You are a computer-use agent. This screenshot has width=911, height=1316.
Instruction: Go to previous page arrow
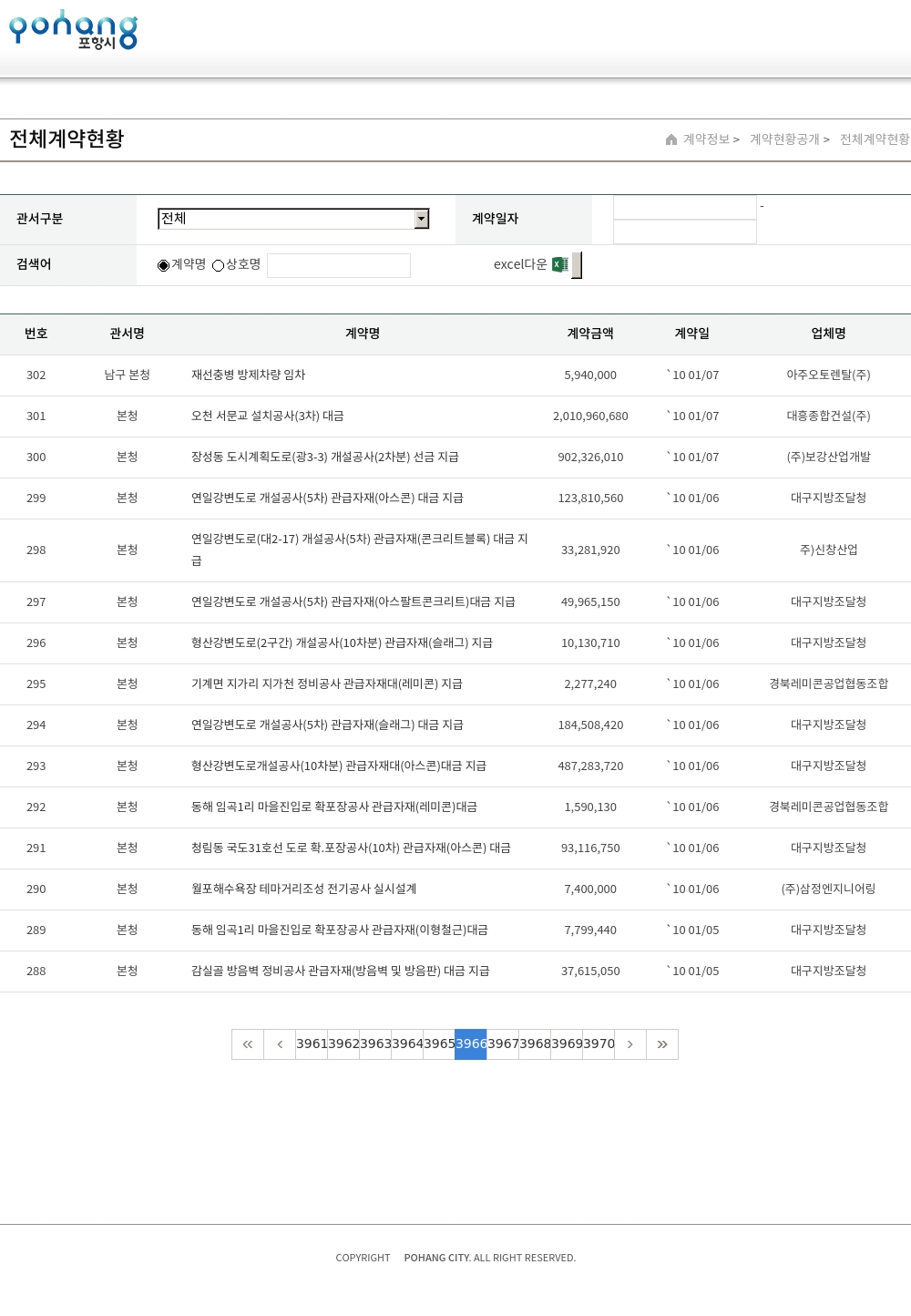pos(280,1044)
